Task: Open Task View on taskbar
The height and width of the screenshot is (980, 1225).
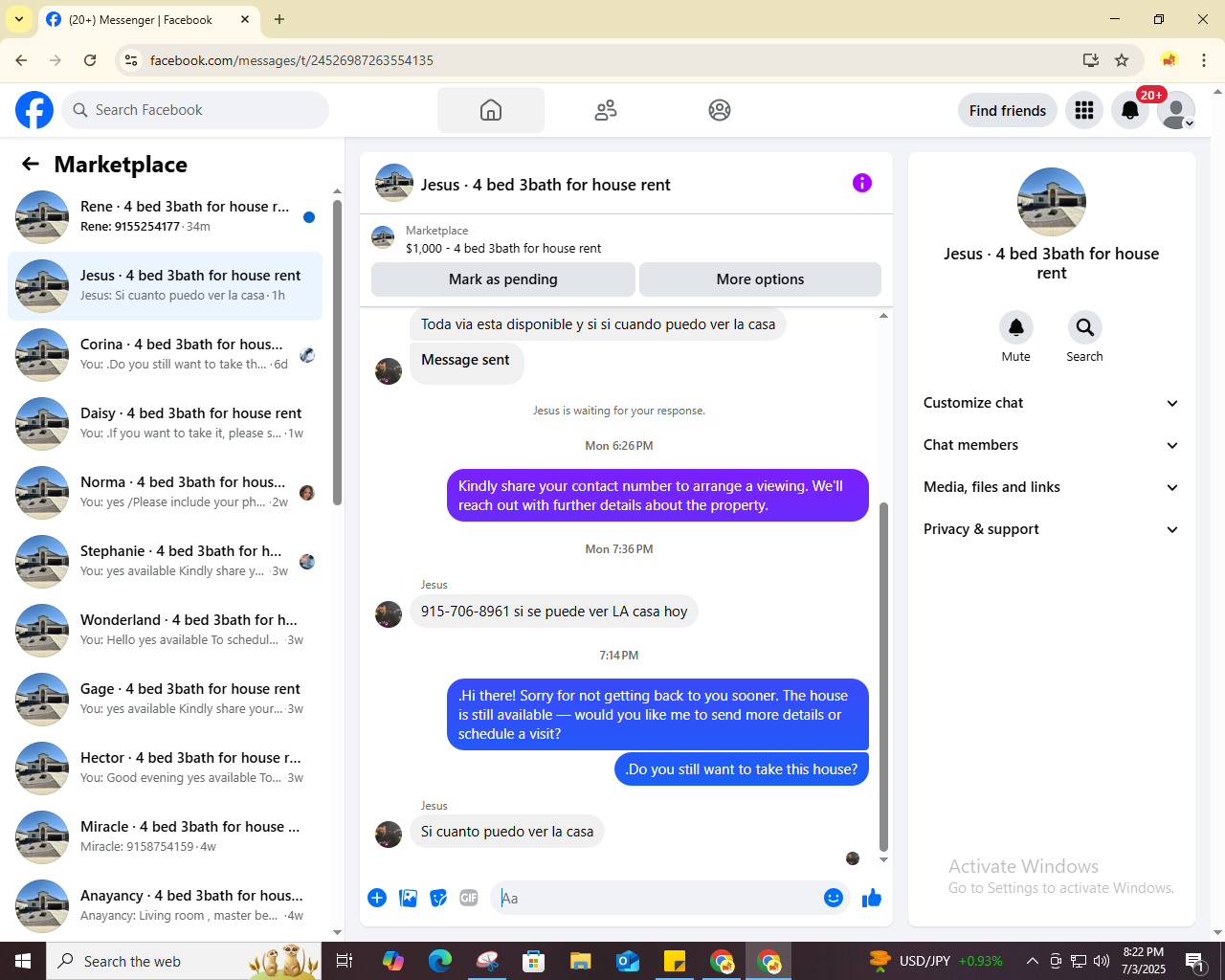Action: click(345, 961)
